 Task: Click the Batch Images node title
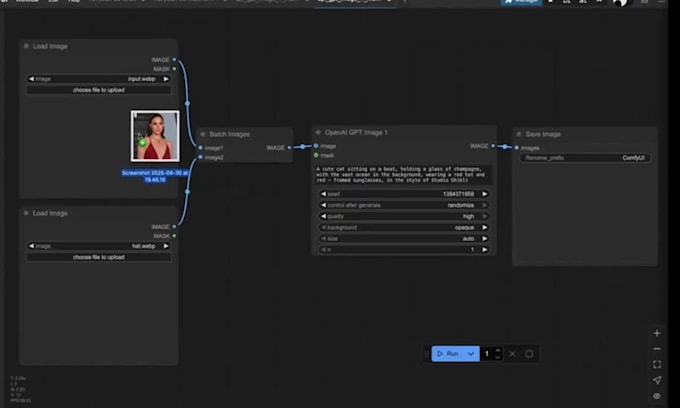[229, 134]
